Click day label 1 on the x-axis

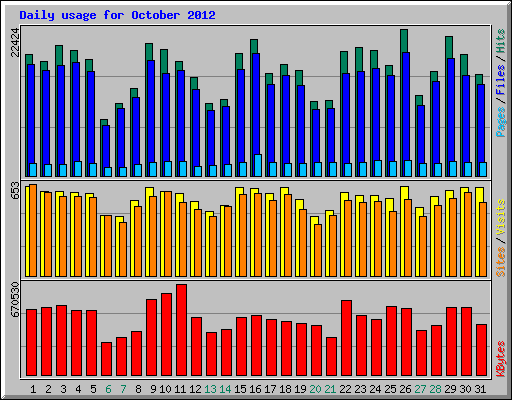(33, 389)
